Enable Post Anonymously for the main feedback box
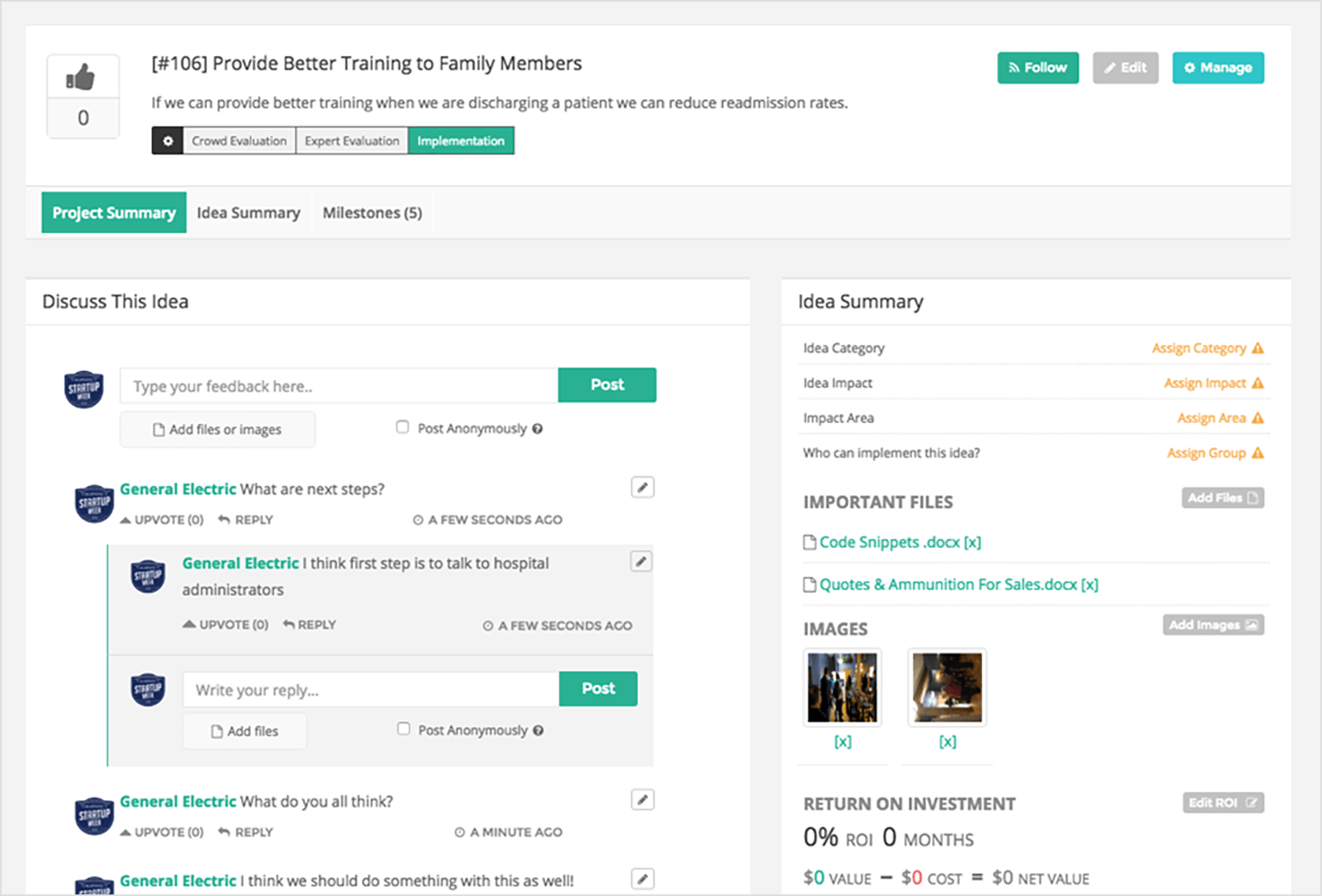The width and height of the screenshot is (1322, 896). (403, 427)
